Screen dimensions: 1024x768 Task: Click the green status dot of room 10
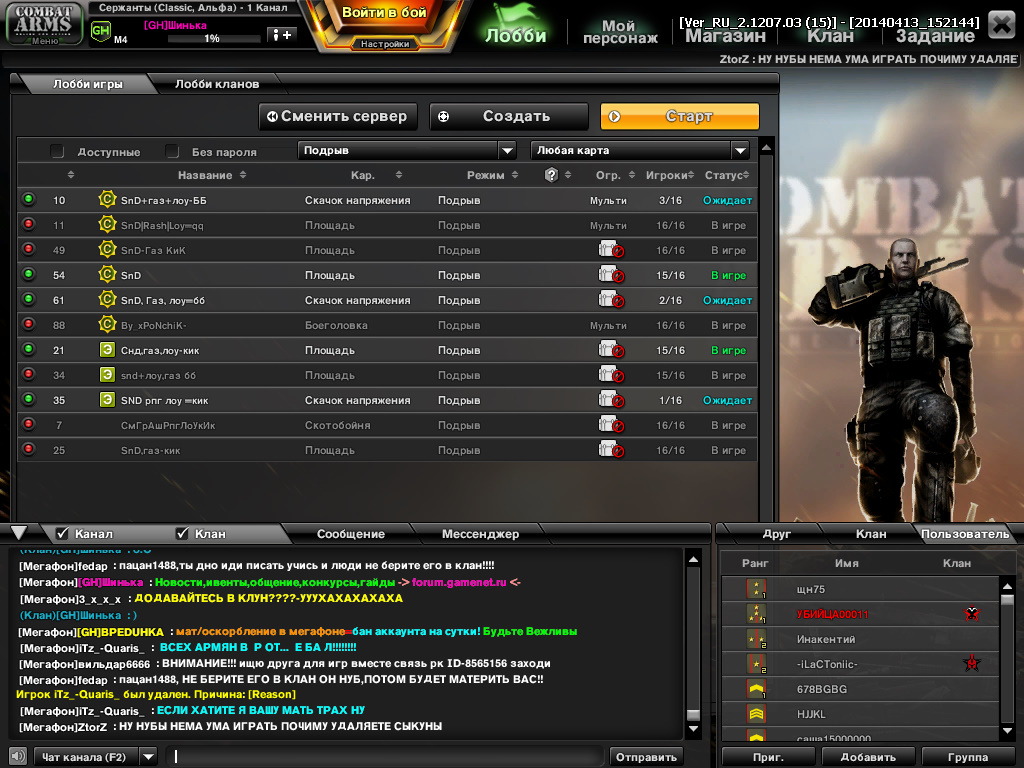[x=29, y=199]
